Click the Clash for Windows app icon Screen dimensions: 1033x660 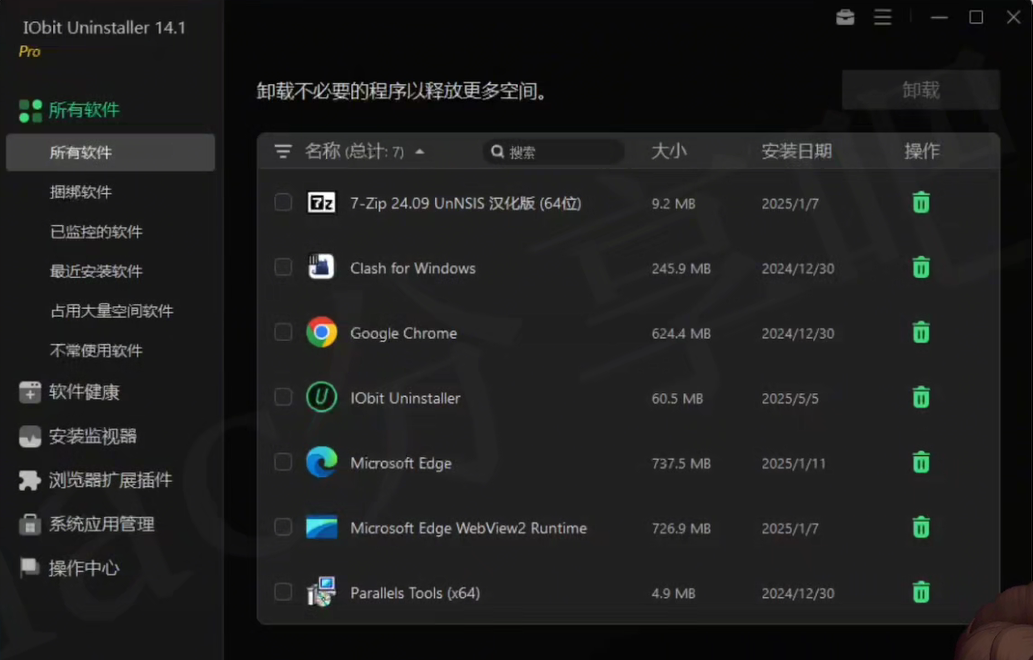click(x=321, y=267)
